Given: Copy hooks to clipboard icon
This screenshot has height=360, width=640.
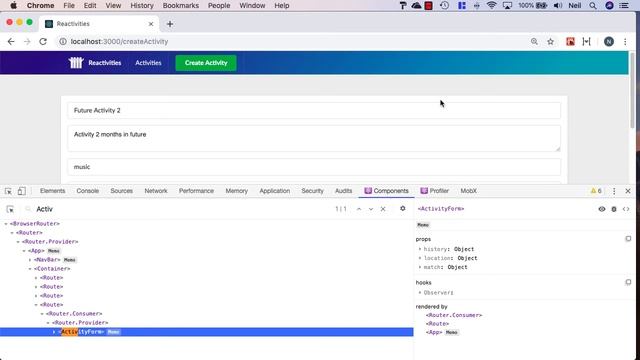Looking at the screenshot, I should point(628,282).
